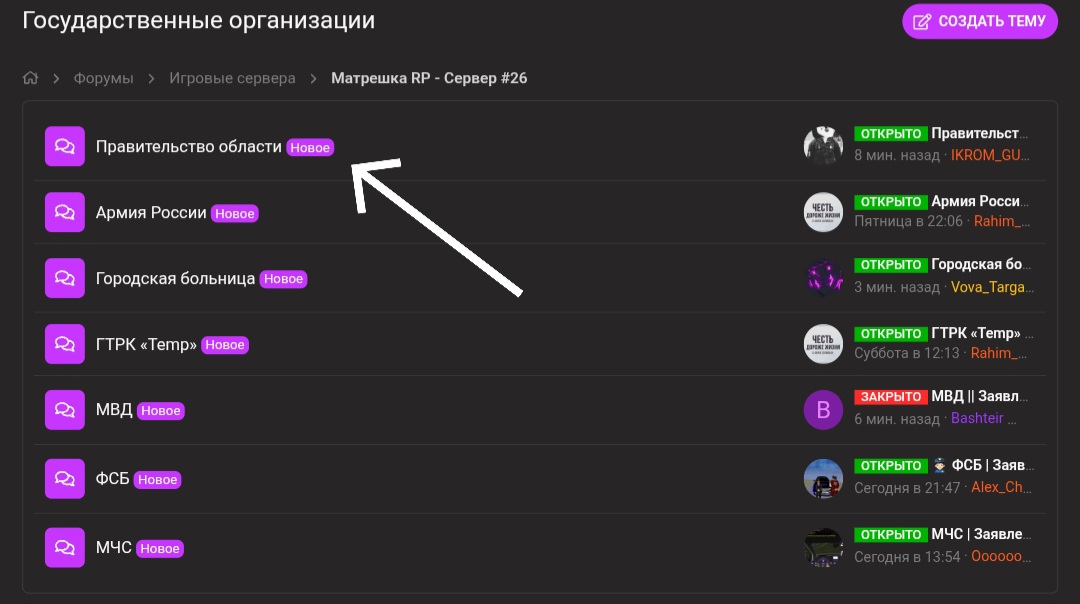Image resolution: width=1080 pixels, height=604 pixels.
Task: Click forum icon beside ГТРК «Temp»
Action: [65, 344]
